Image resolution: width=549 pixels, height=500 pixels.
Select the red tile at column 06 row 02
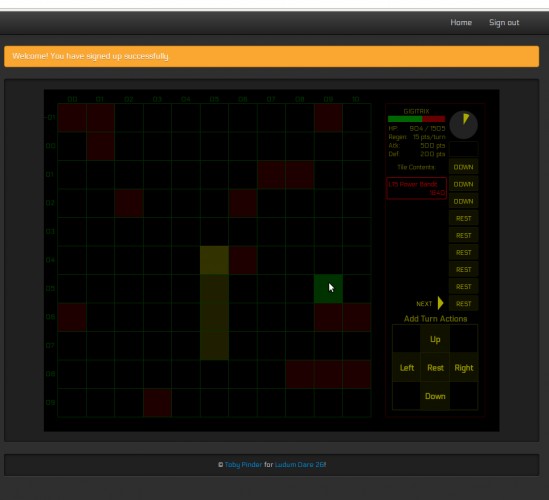pyautogui.click(x=243, y=203)
